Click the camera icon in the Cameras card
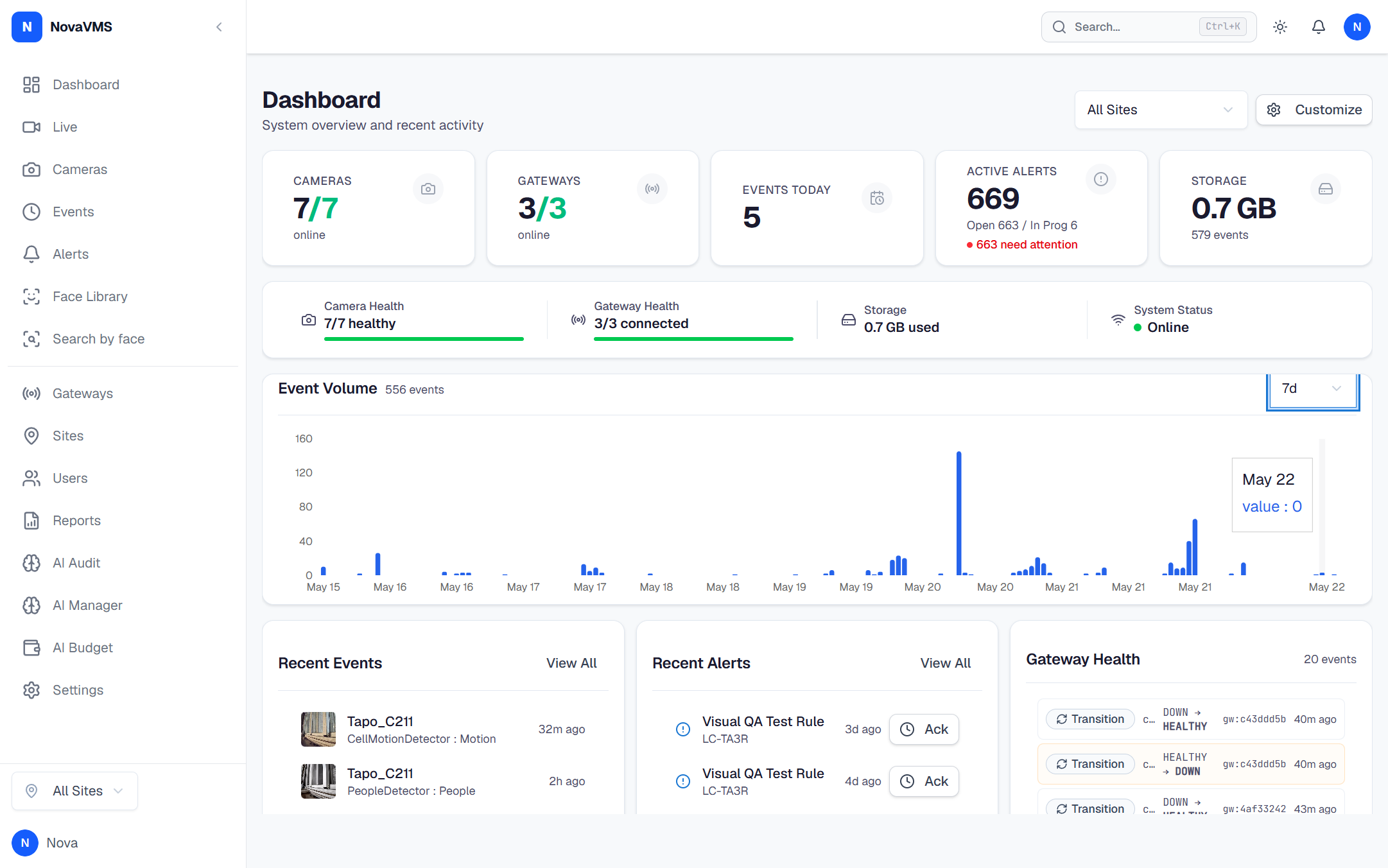The height and width of the screenshot is (868, 1388). 428,189
